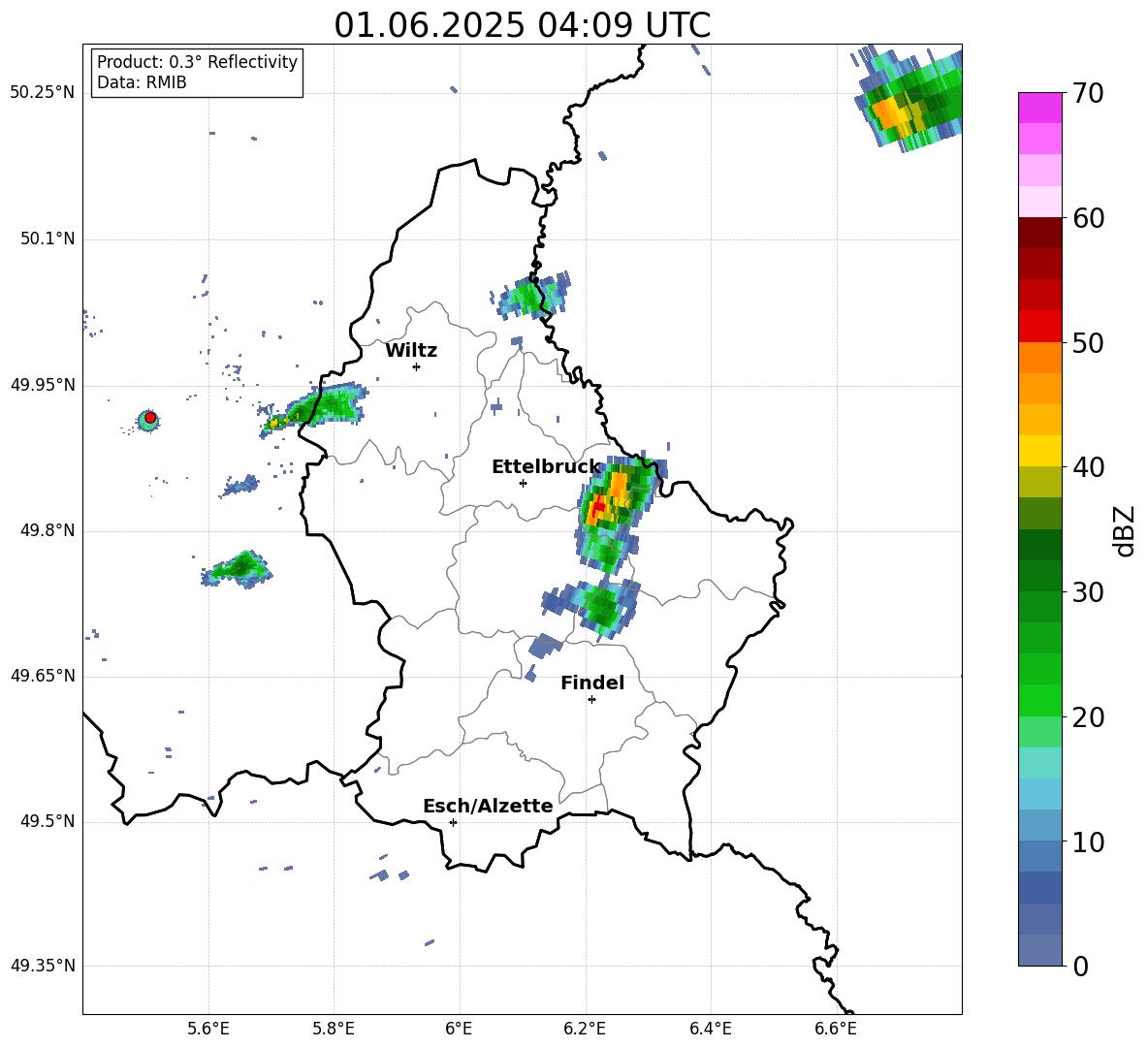
Task: Click the colorbar tick label 50
Action: coord(1088,343)
